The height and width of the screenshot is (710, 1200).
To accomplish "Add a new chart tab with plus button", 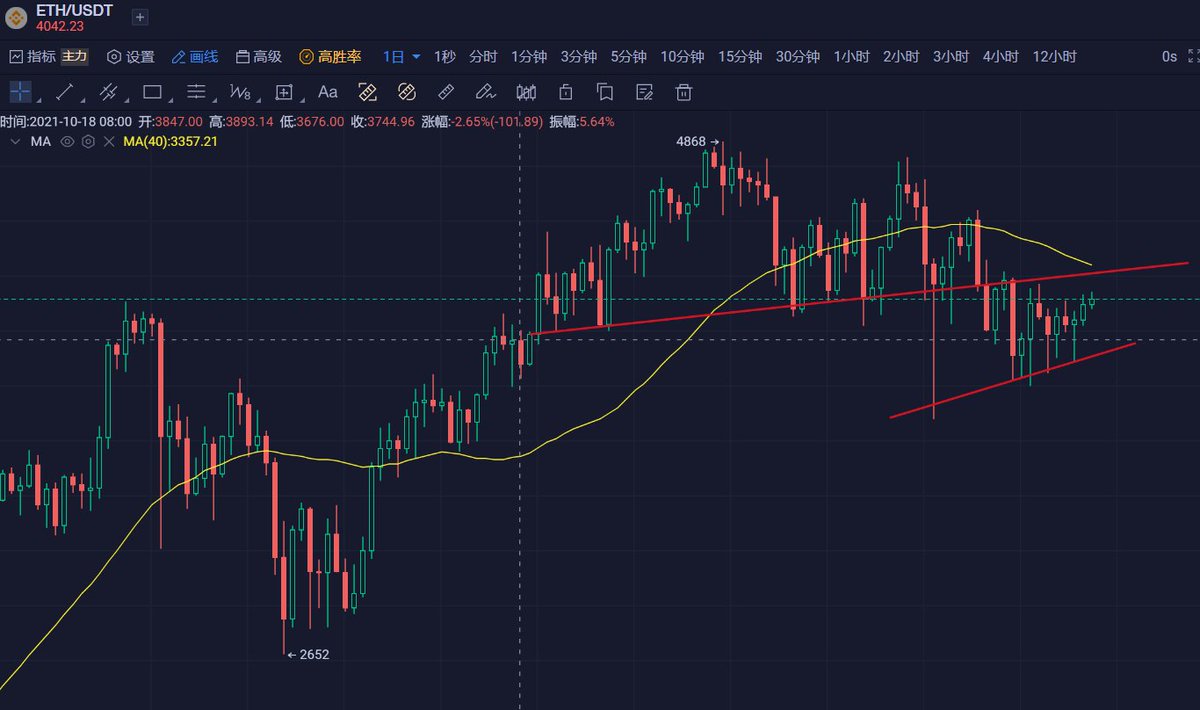I will [140, 17].
